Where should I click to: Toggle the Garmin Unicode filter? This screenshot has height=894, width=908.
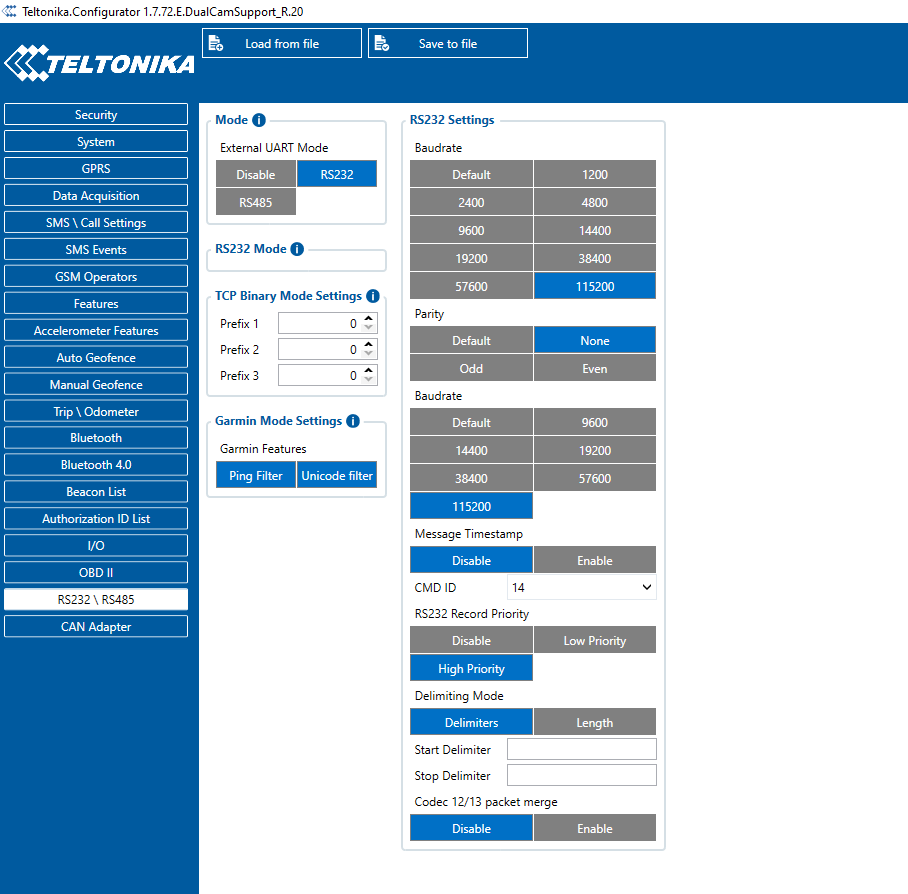pyautogui.click(x=337, y=475)
